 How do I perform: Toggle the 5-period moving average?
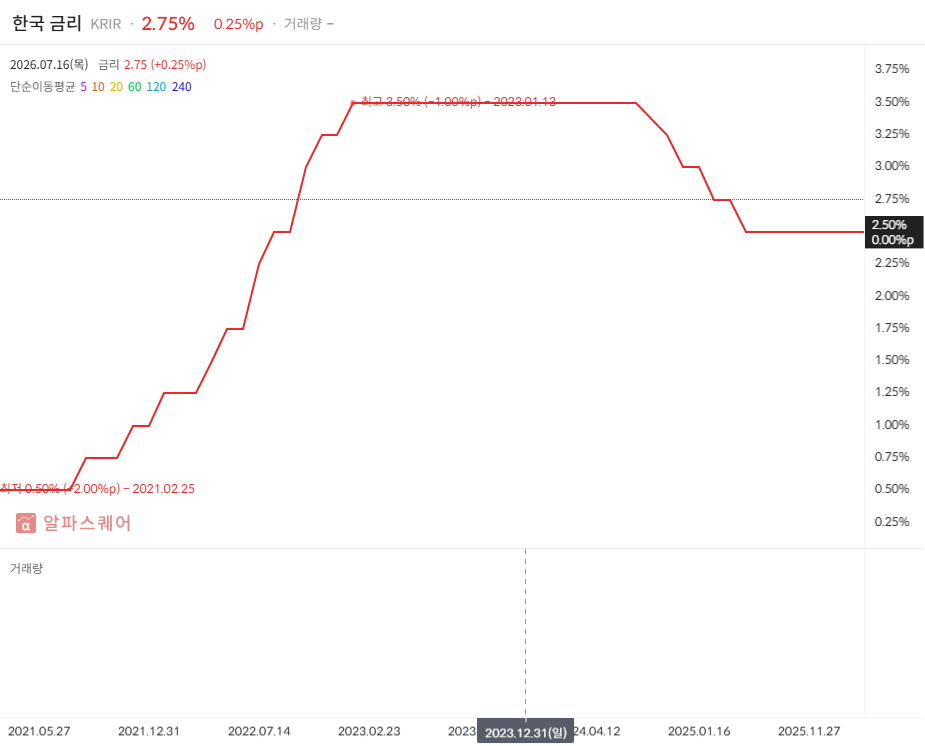83,87
